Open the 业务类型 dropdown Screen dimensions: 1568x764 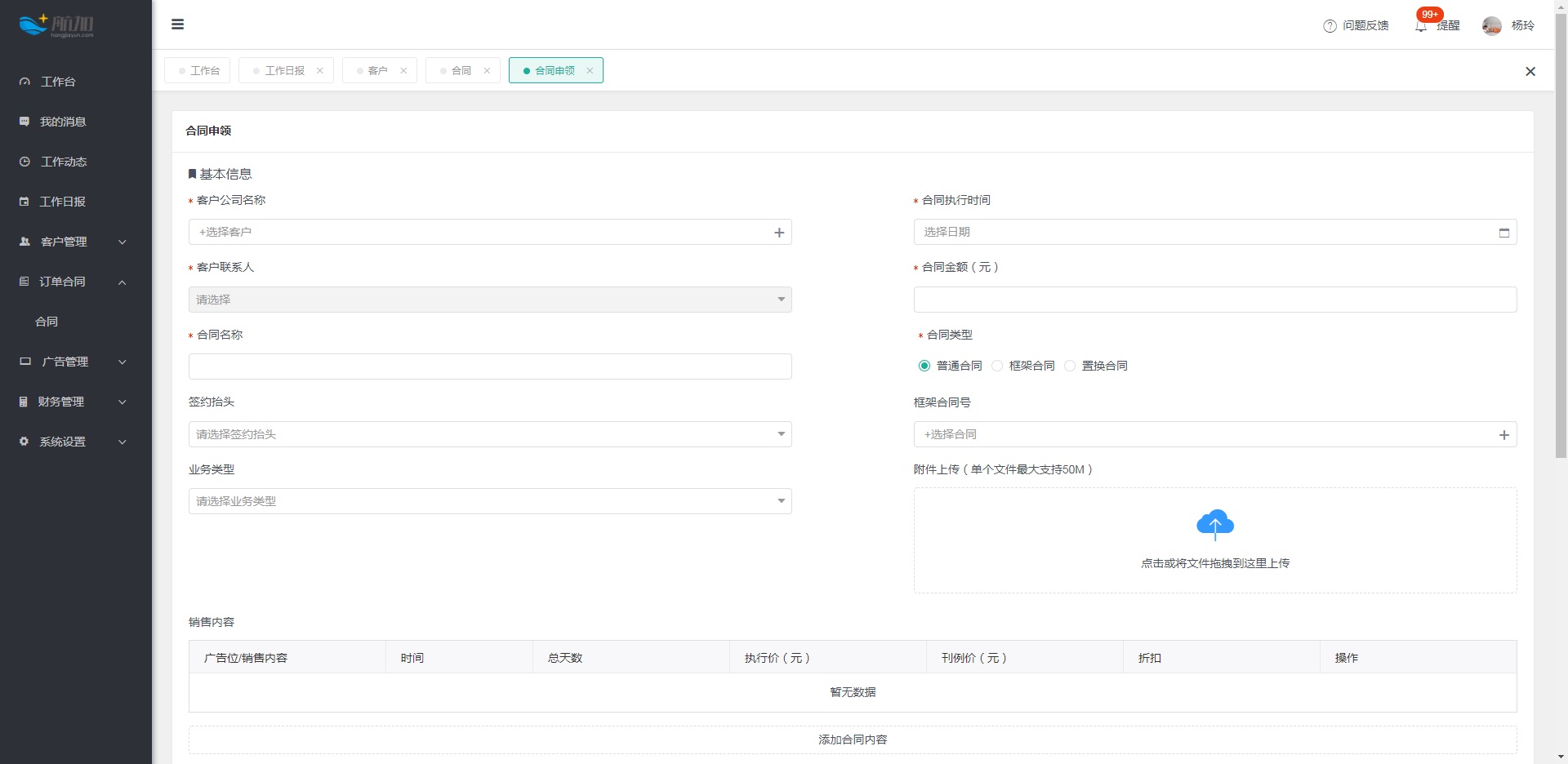[490, 501]
